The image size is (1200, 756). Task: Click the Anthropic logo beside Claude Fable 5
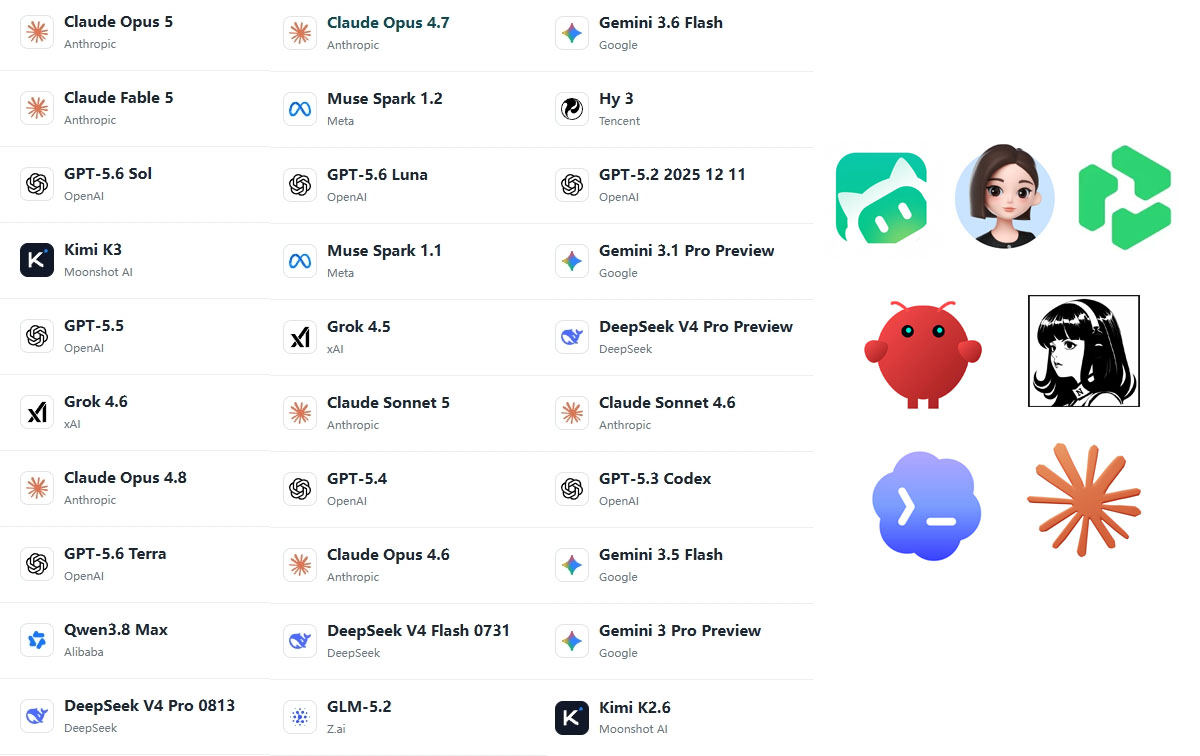(x=37, y=107)
